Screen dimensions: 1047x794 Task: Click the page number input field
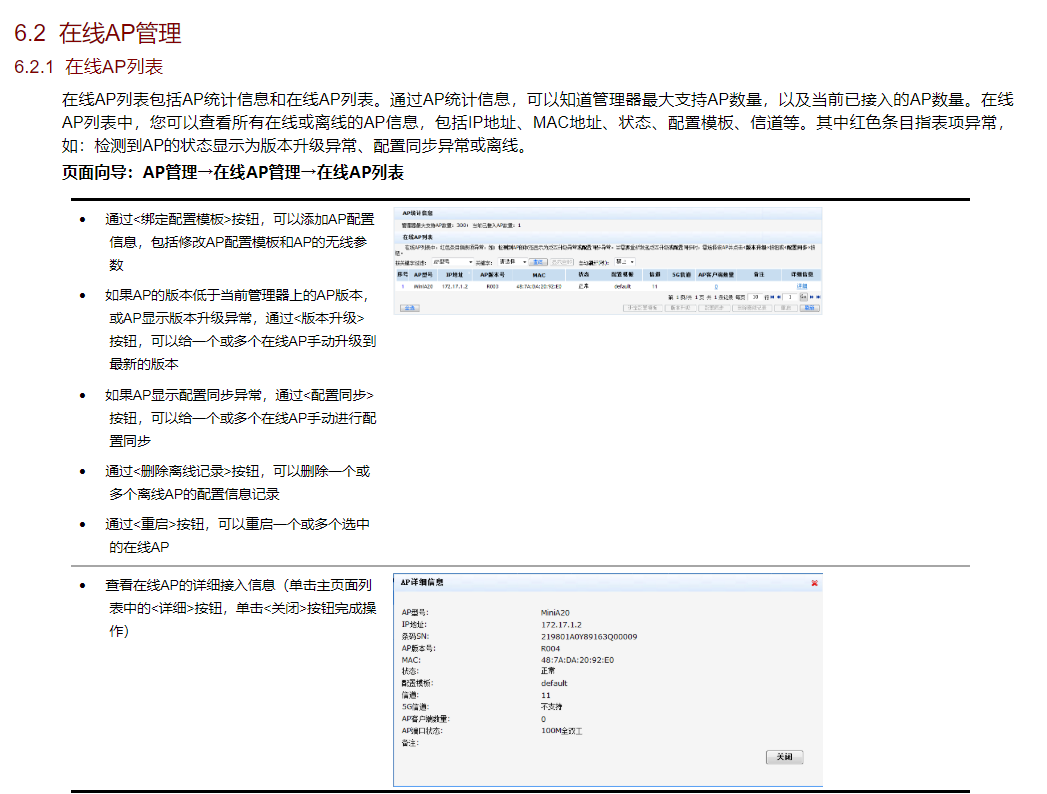790,297
